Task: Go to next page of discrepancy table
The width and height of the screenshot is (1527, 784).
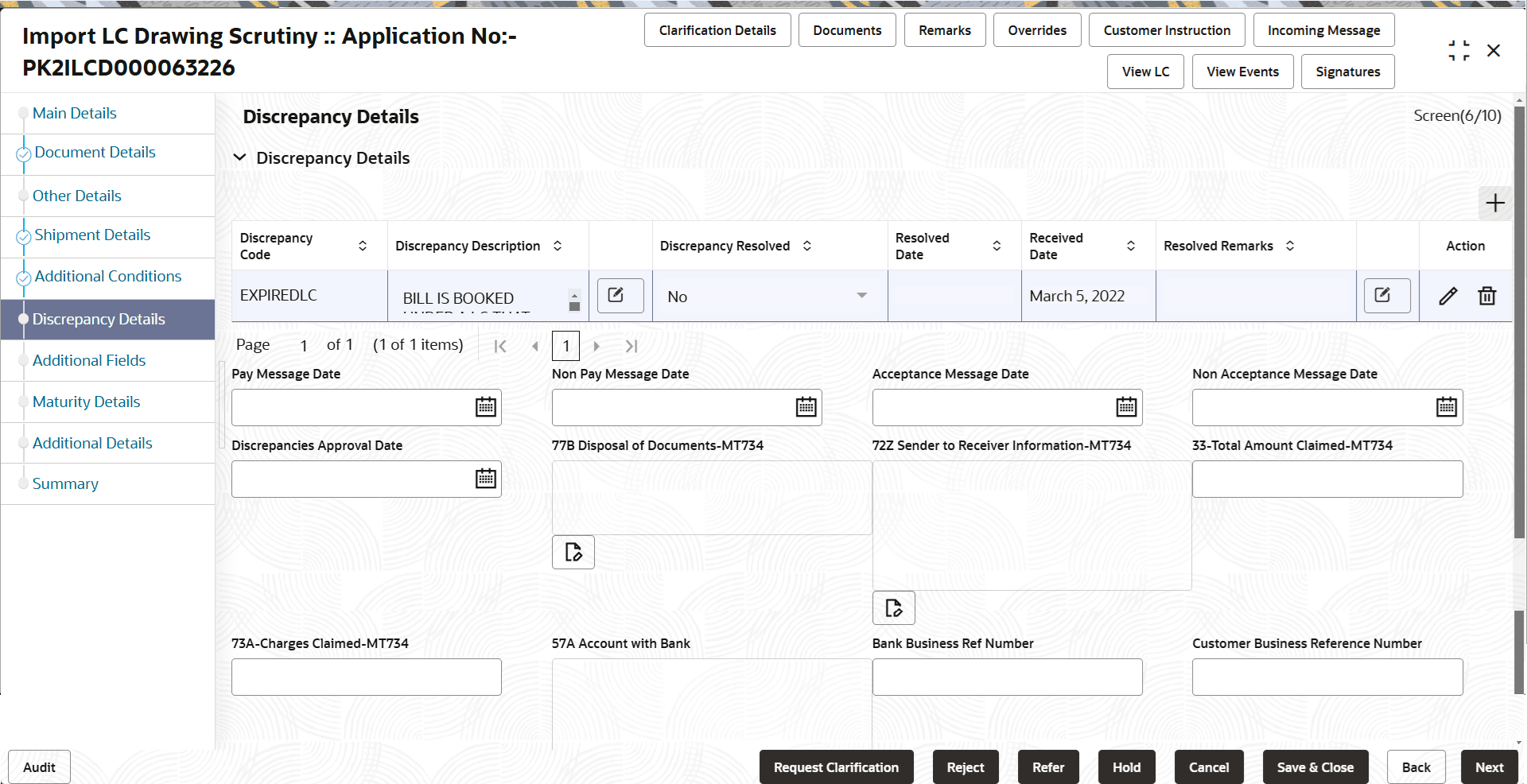Action: [x=596, y=346]
